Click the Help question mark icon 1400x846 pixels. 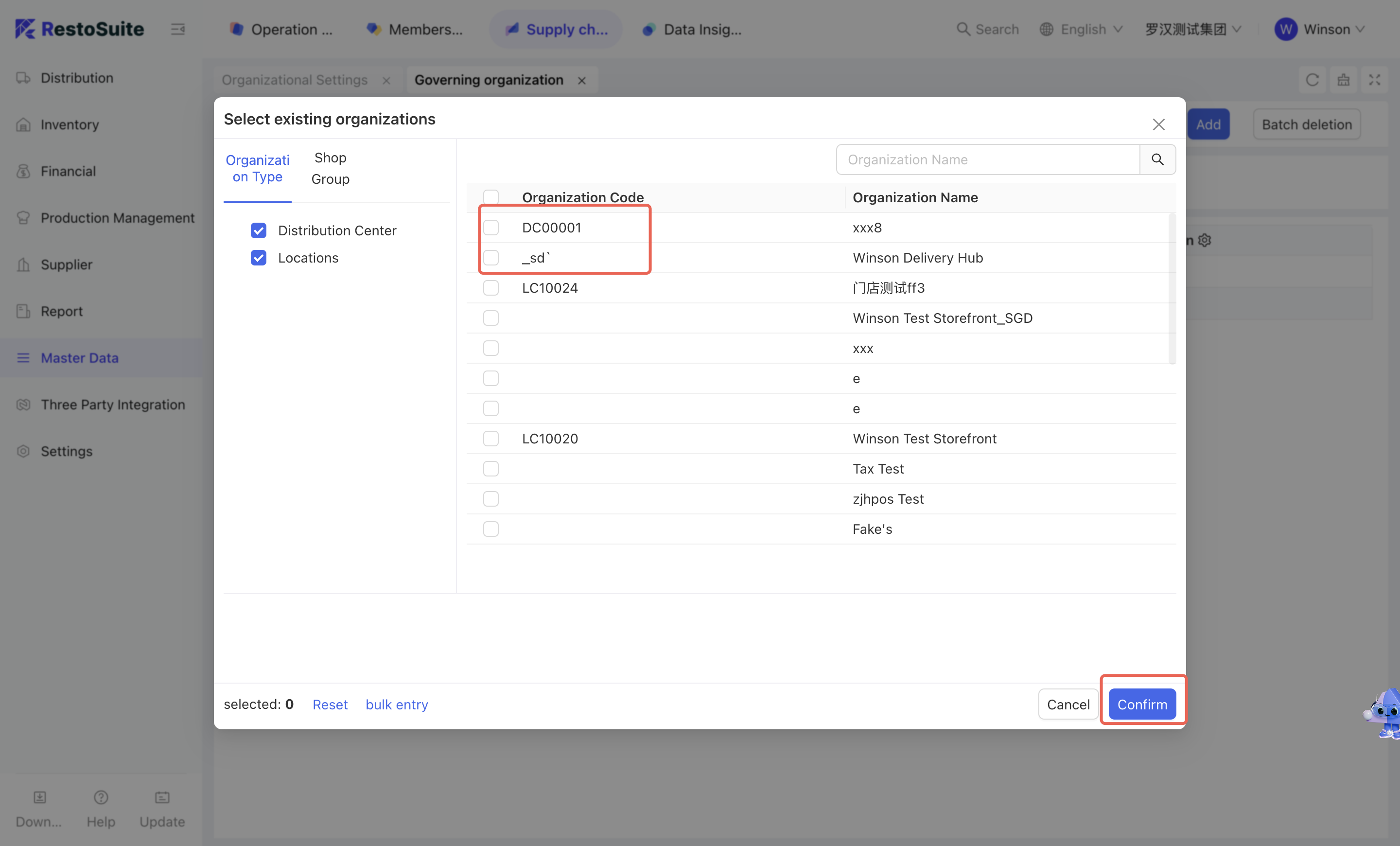click(x=101, y=797)
